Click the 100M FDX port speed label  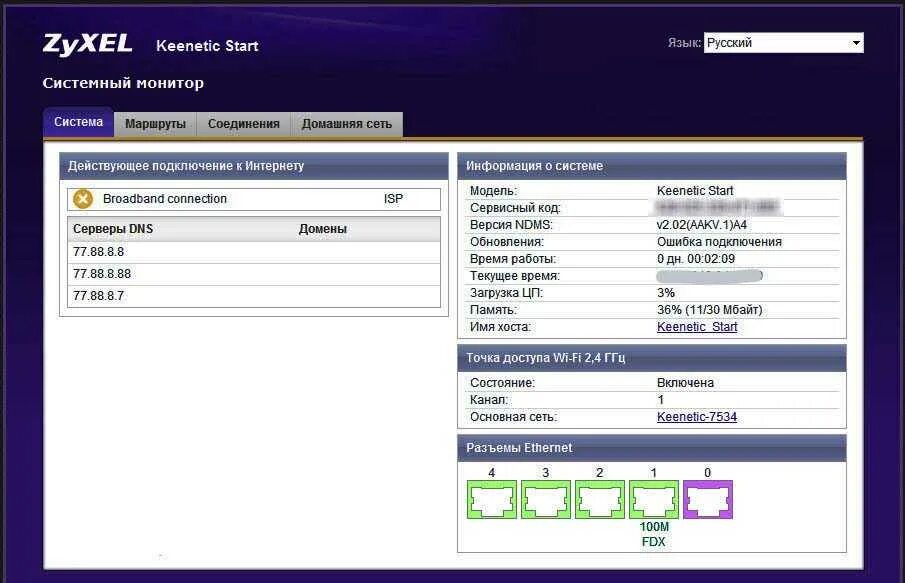point(654,534)
